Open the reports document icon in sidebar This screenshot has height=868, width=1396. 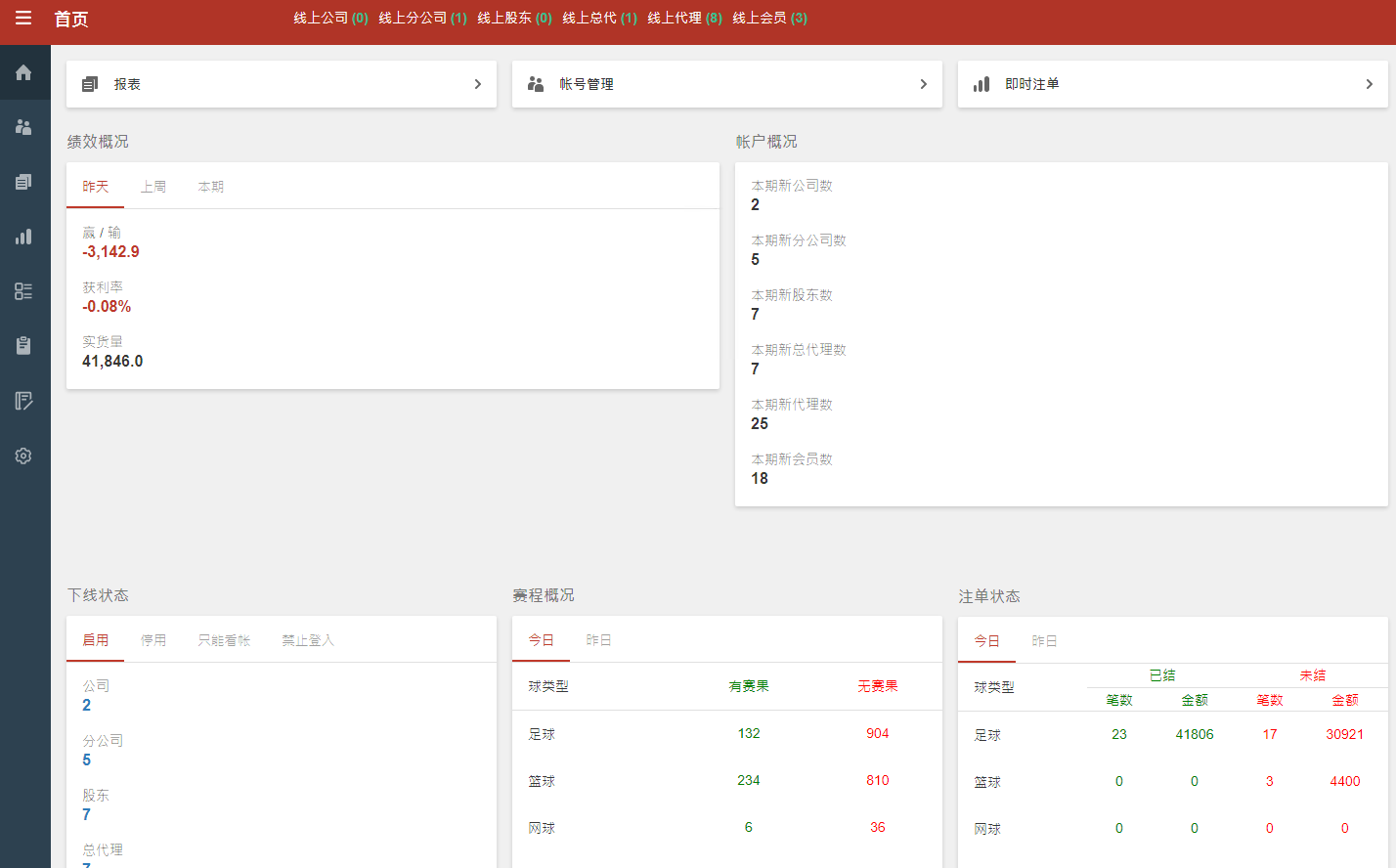(23, 181)
